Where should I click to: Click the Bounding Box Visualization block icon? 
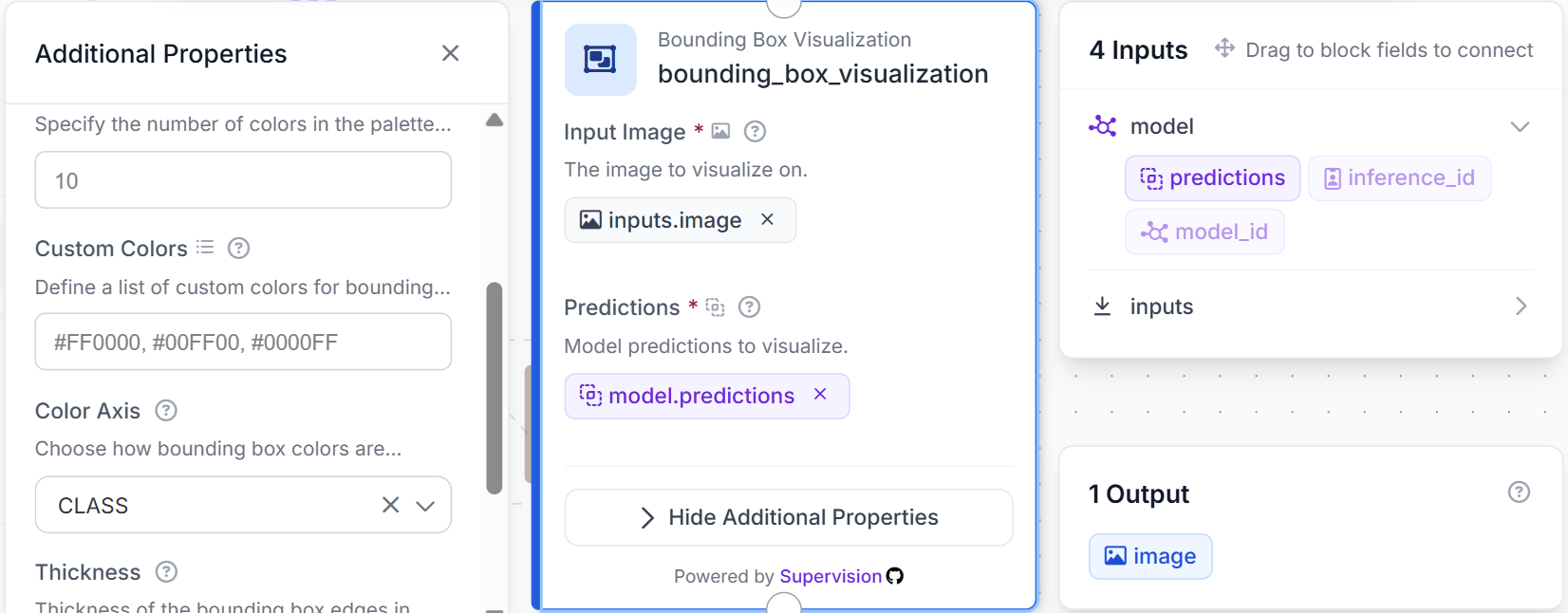pos(600,60)
